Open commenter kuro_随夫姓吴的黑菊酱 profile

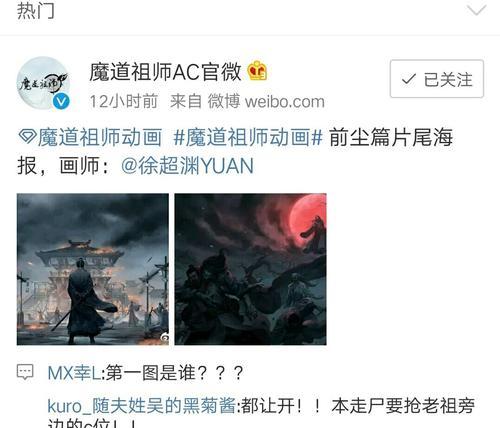point(142,406)
